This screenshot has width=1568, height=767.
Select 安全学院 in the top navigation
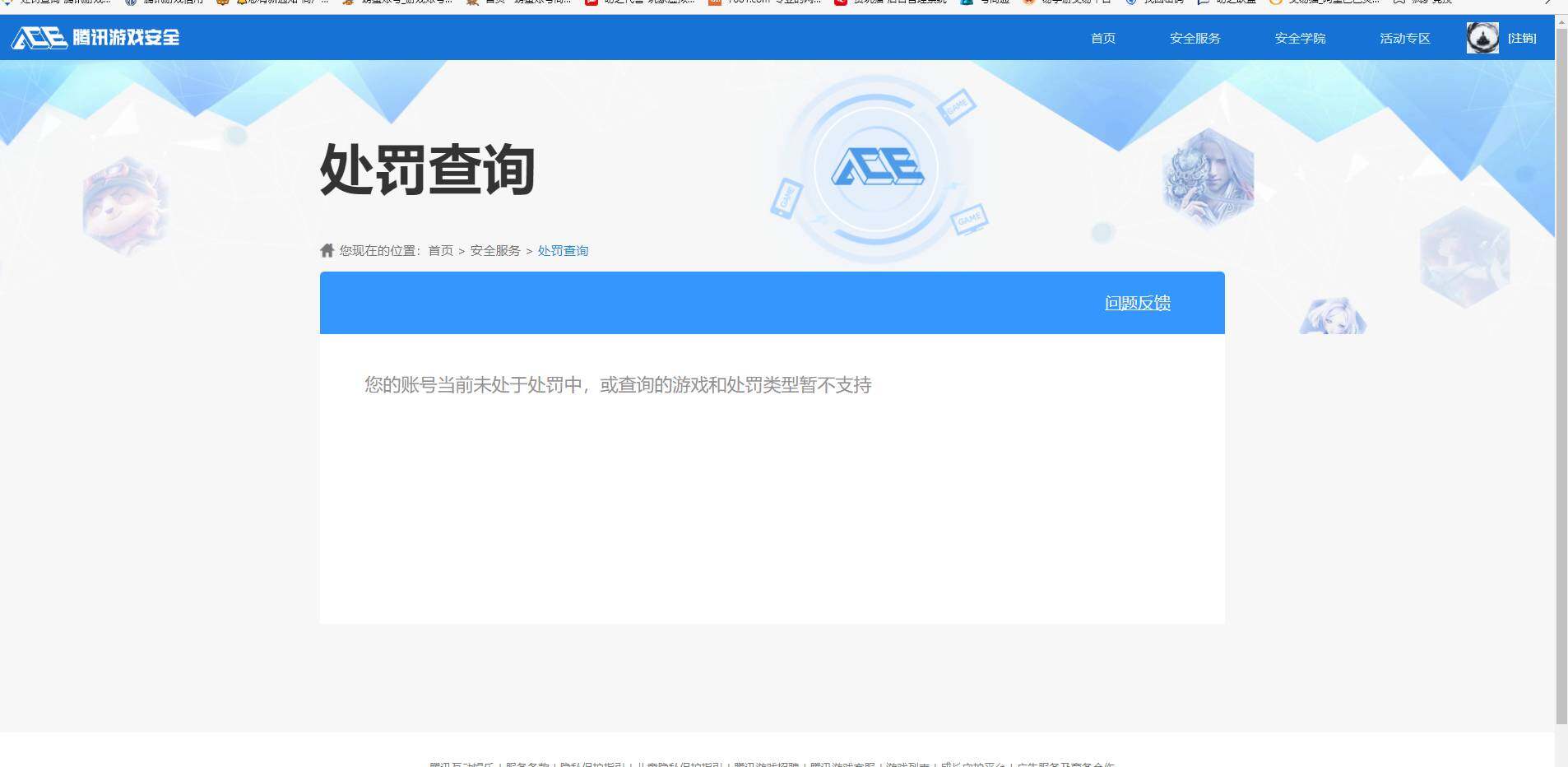[1300, 38]
